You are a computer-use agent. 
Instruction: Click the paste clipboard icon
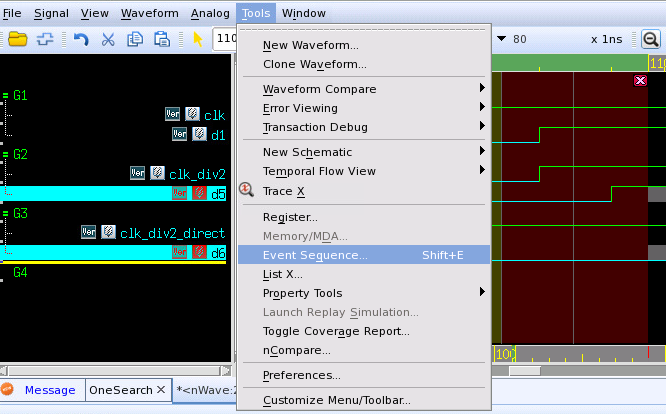(x=162, y=39)
